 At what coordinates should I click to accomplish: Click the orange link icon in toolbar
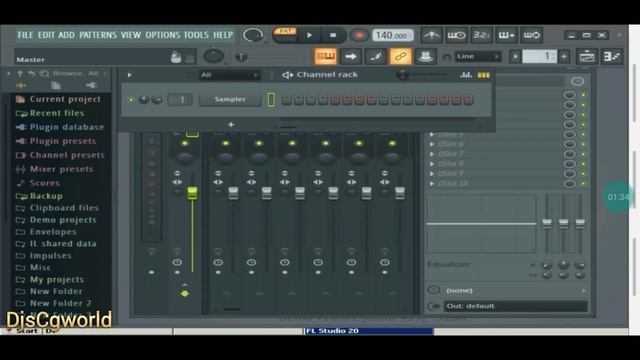[400, 56]
